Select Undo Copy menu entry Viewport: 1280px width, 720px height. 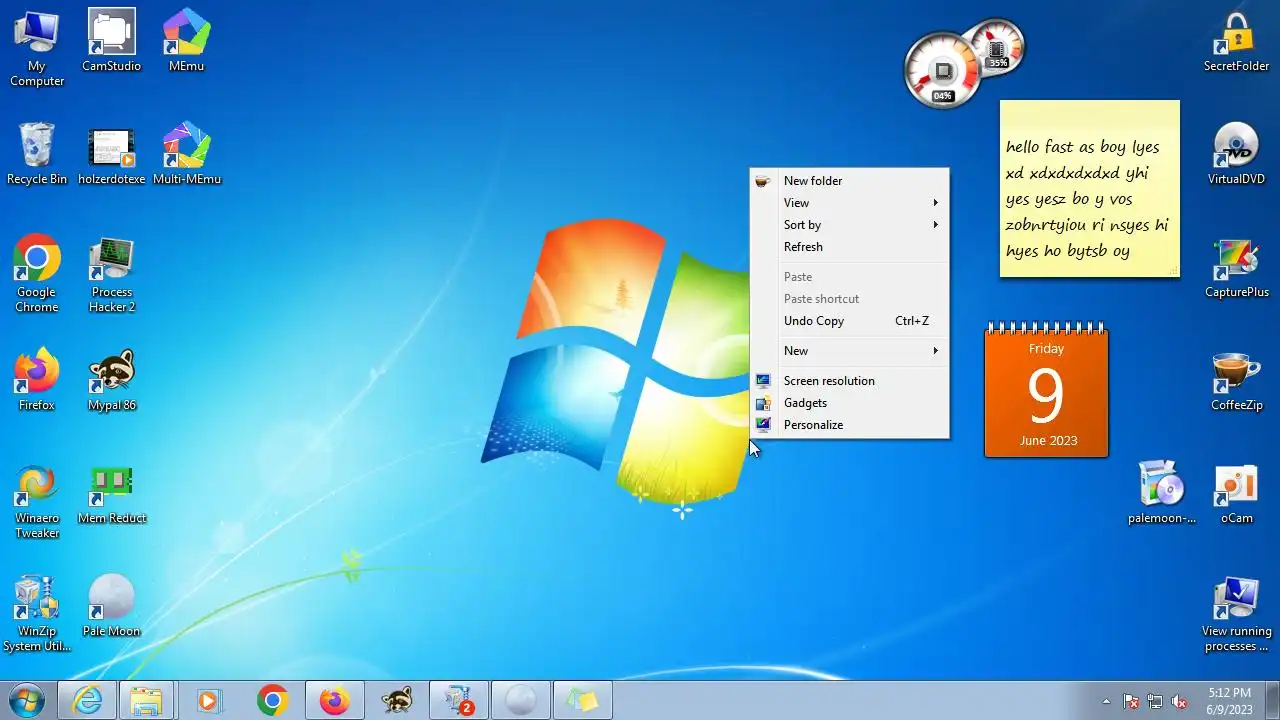point(849,321)
